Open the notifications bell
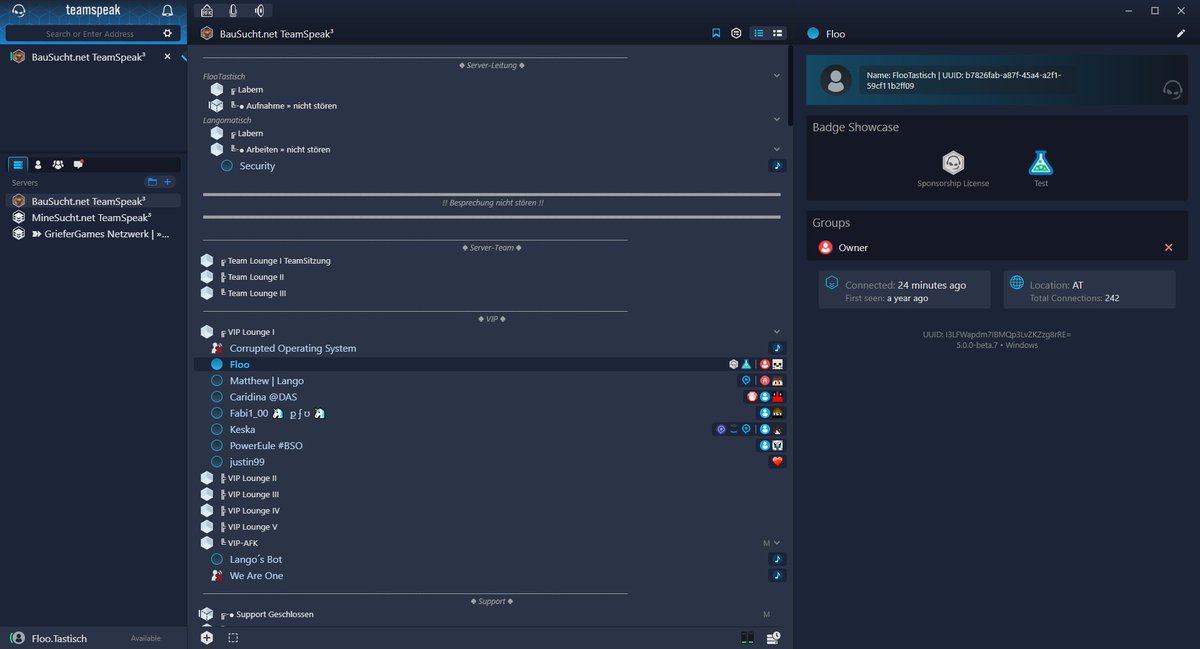1200x649 pixels. point(168,11)
